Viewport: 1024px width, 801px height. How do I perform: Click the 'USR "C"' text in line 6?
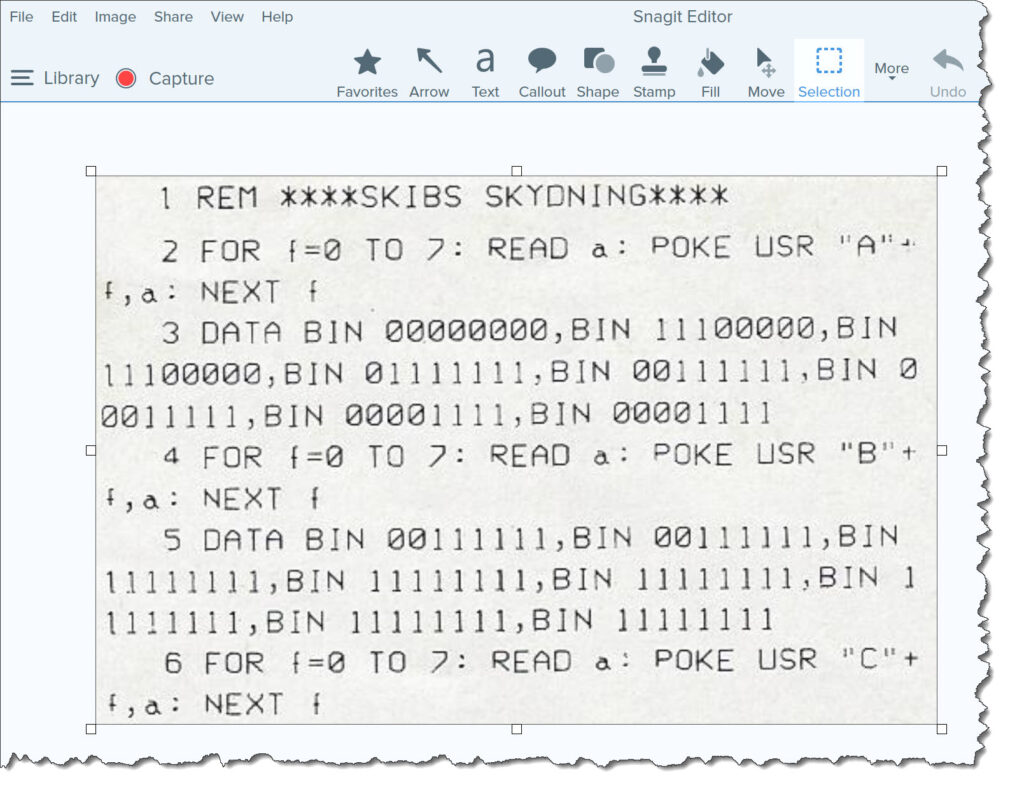click(x=826, y=659)
